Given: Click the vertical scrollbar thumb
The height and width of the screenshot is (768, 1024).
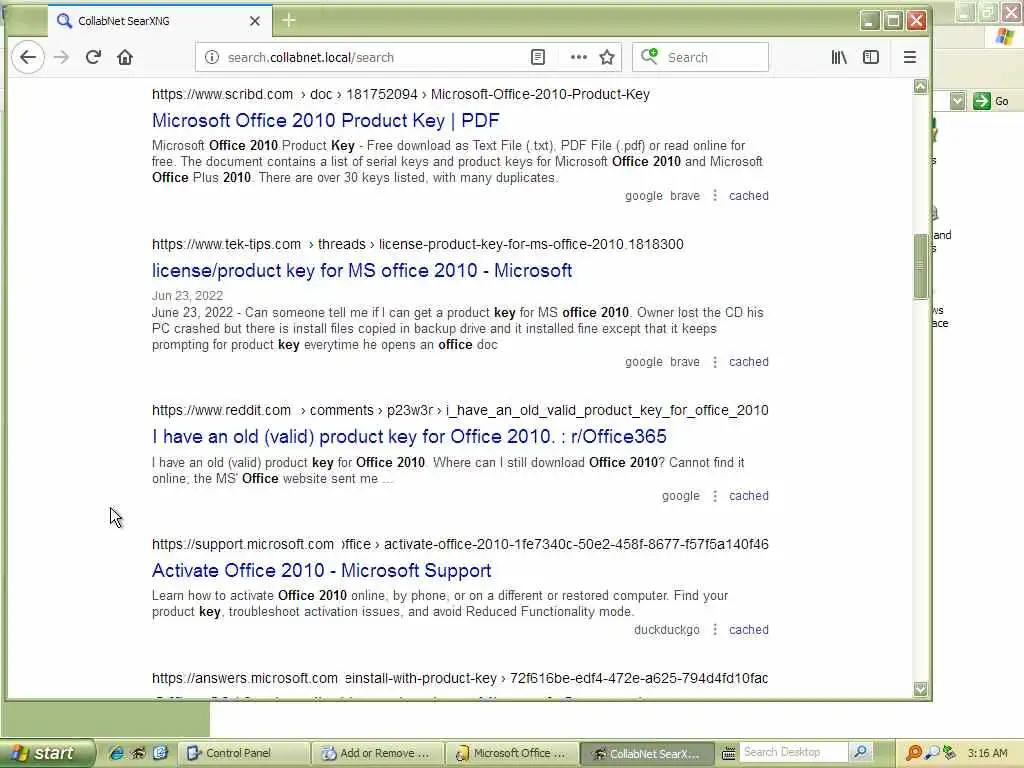Looking at the screenshot, I should (920, 266).
